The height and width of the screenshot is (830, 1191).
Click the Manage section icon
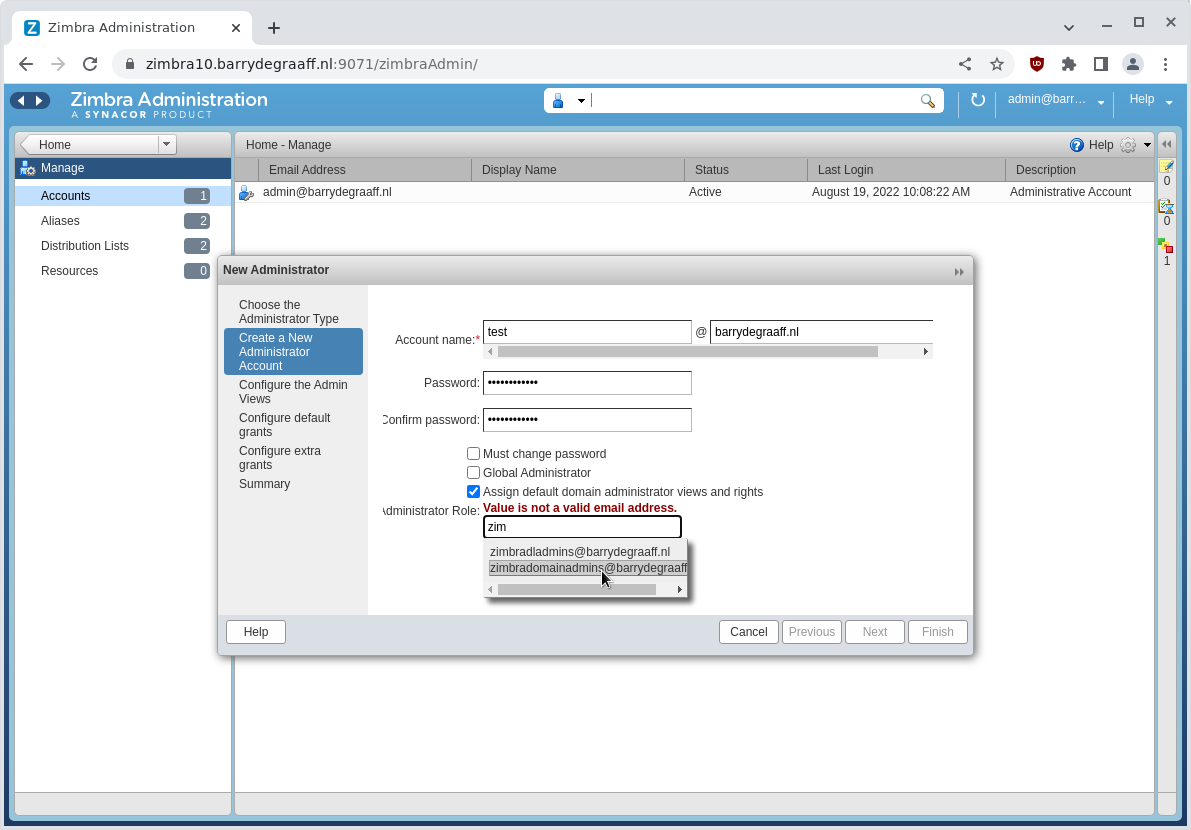pyautogui.click(x=28, y=169)
